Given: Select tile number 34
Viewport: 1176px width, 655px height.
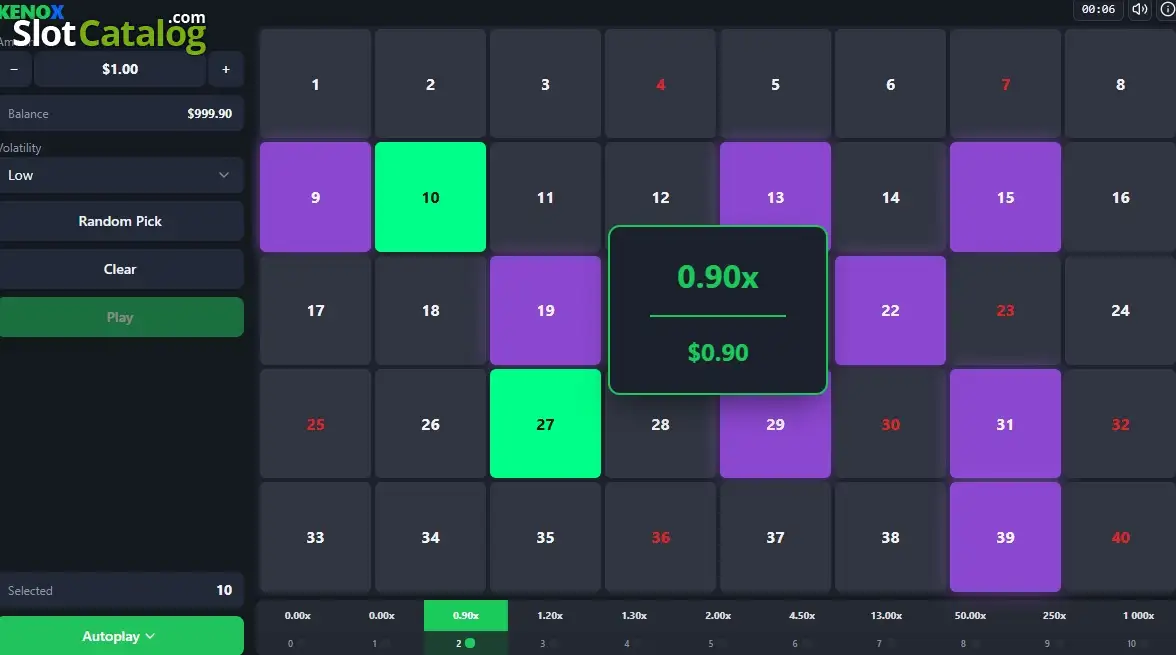Looking at the screenshot, I should [430, 537].
